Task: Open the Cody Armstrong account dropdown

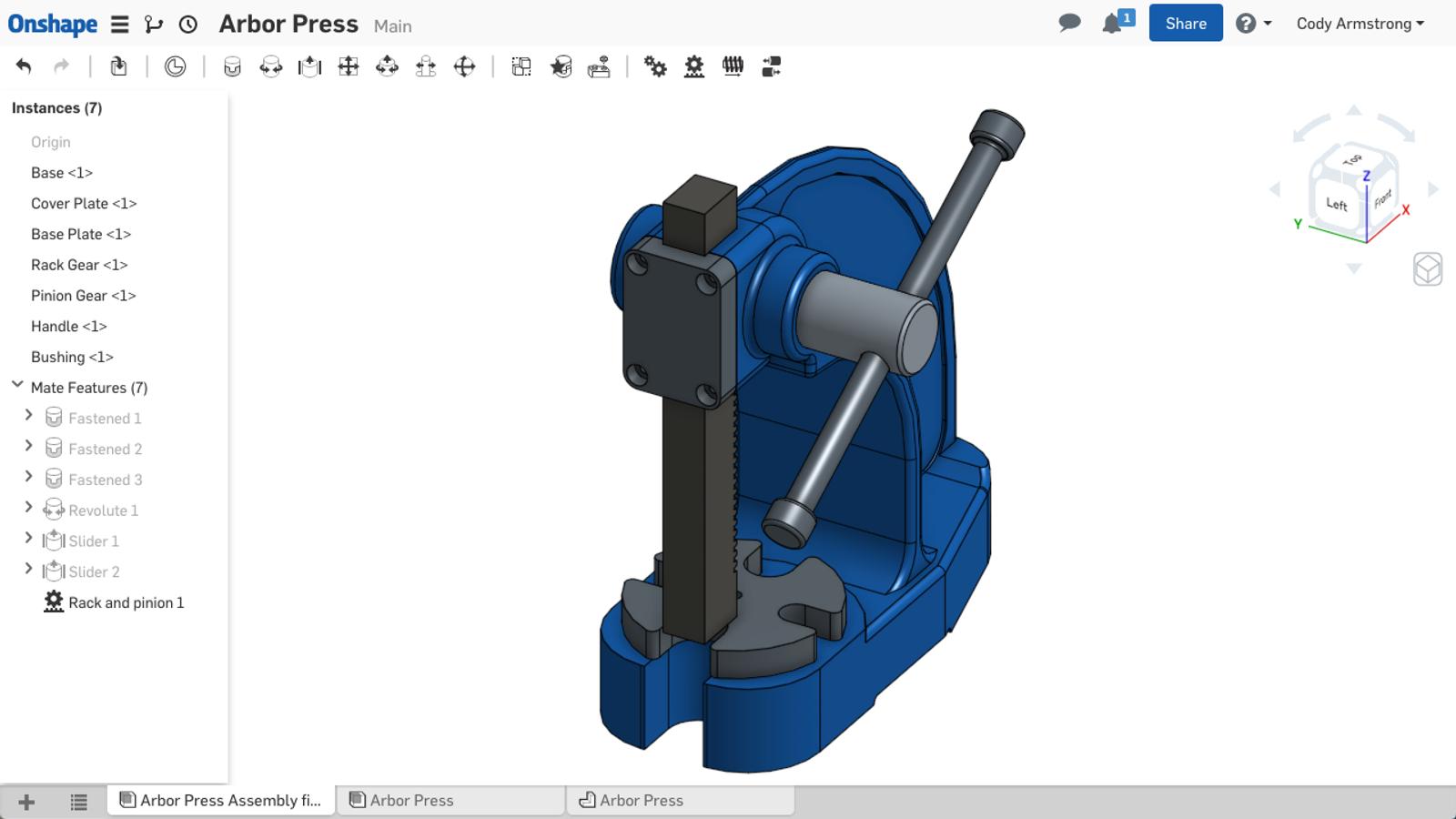Action: [1360, 24]
